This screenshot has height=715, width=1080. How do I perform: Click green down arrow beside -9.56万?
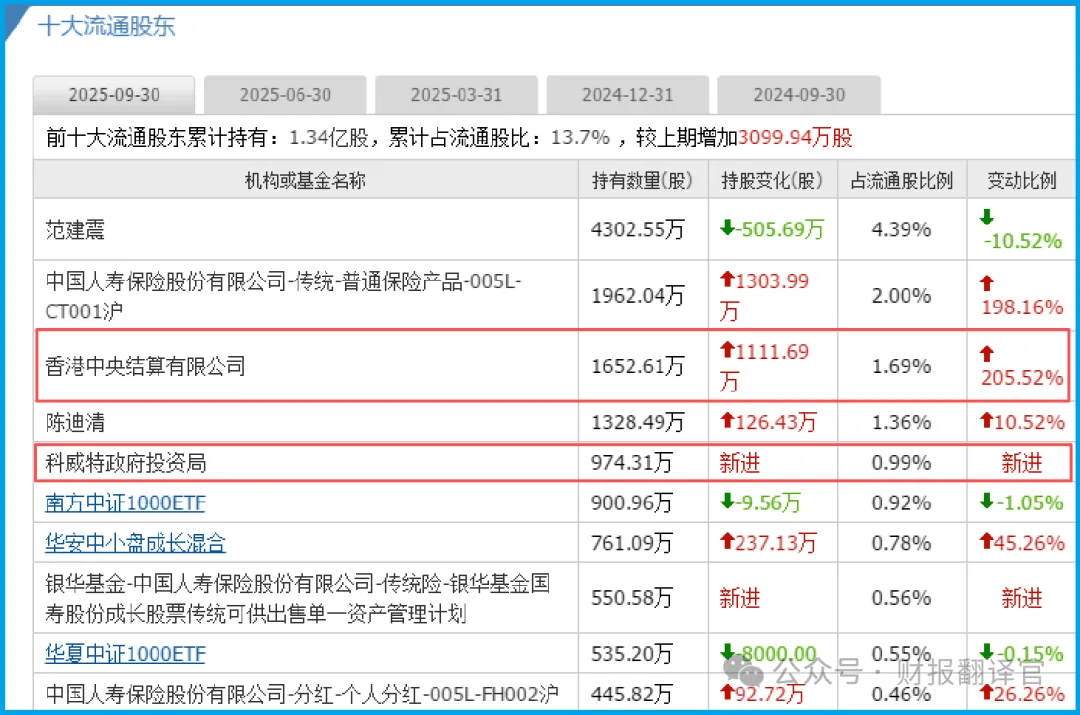(x=727, y=503)
